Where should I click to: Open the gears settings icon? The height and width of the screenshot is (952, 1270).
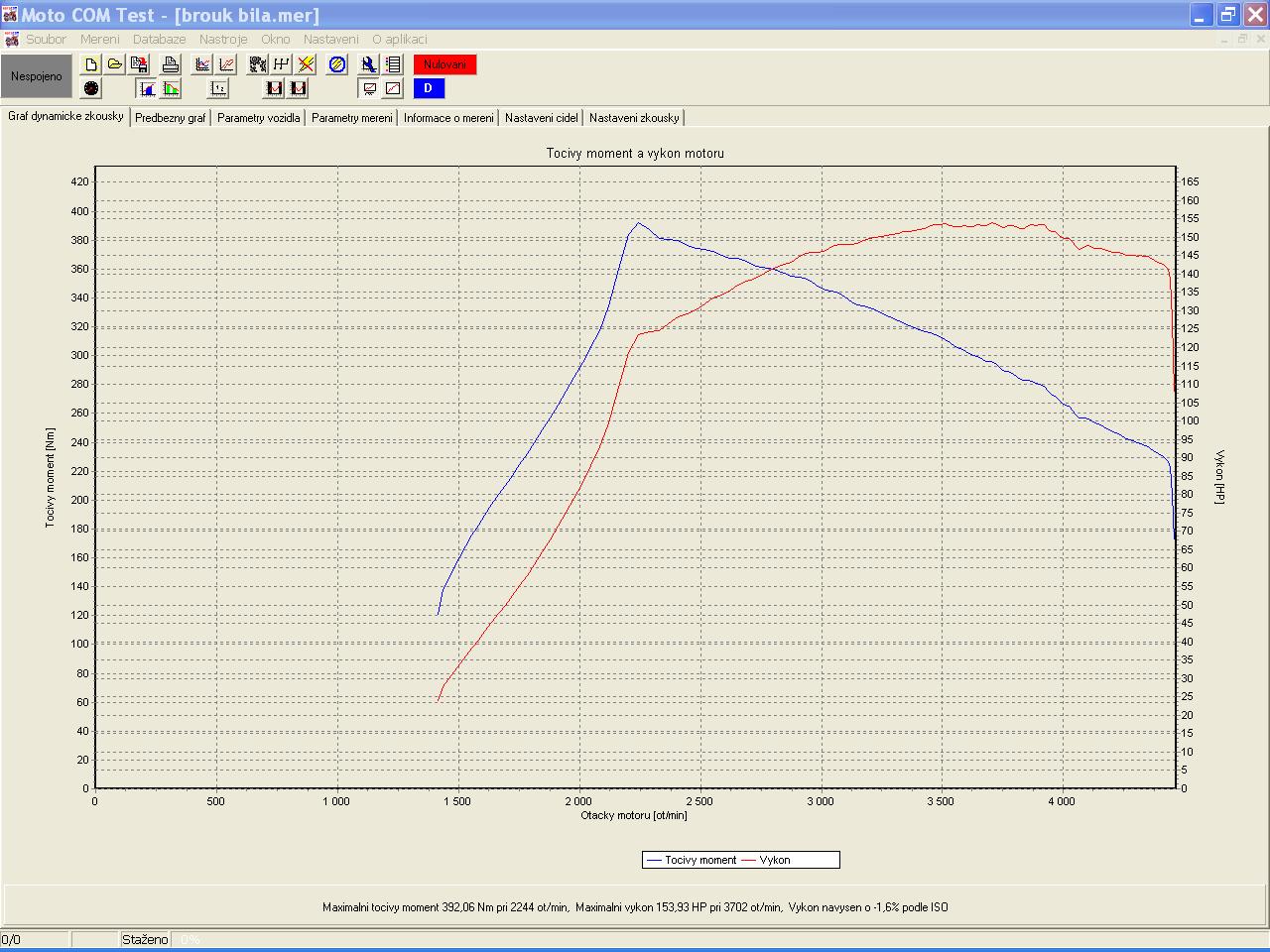coord(258,64)
